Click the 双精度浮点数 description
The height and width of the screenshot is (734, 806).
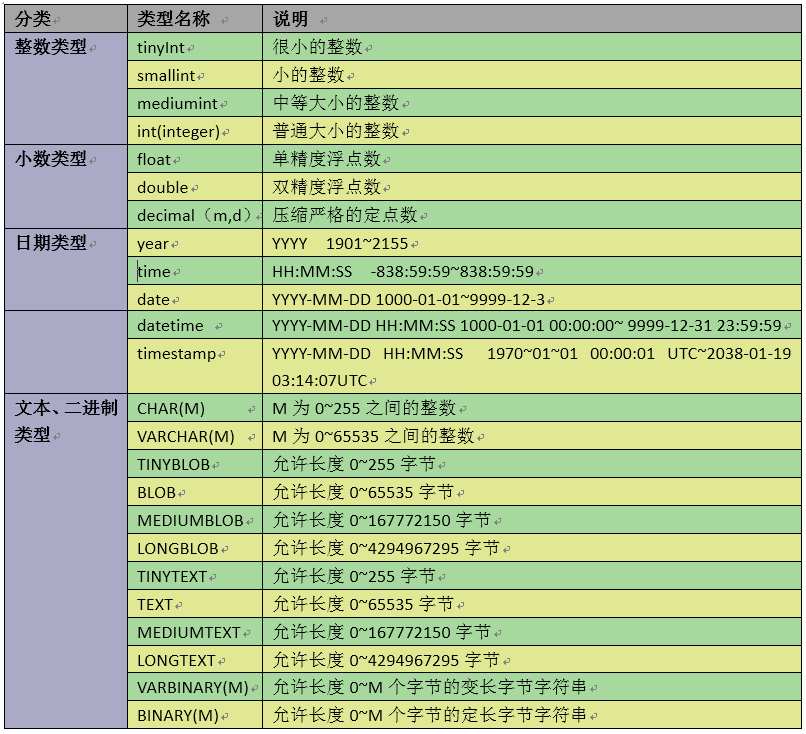[x=326, y=187]
